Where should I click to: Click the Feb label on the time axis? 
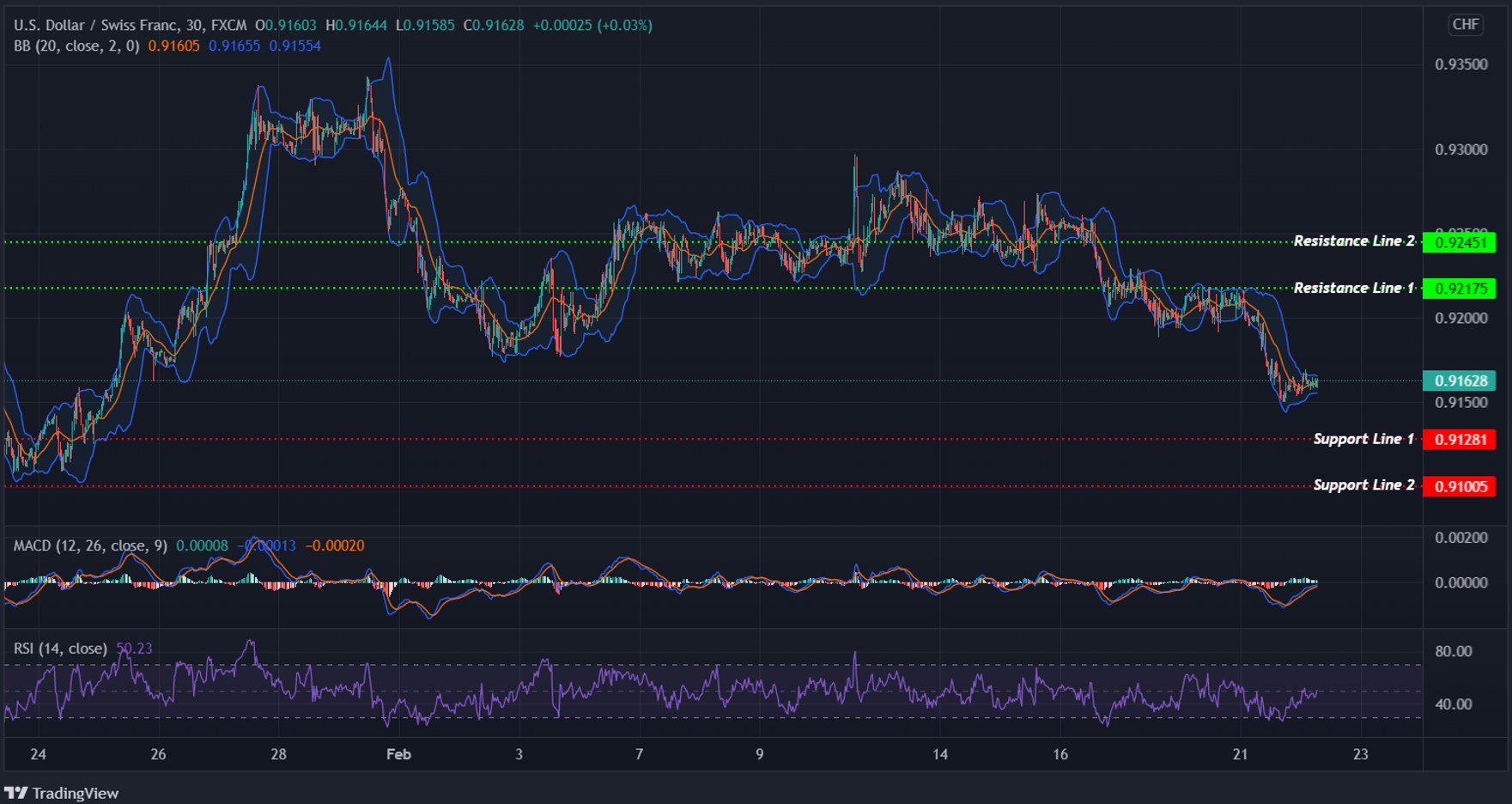click(x=398, y=754)
